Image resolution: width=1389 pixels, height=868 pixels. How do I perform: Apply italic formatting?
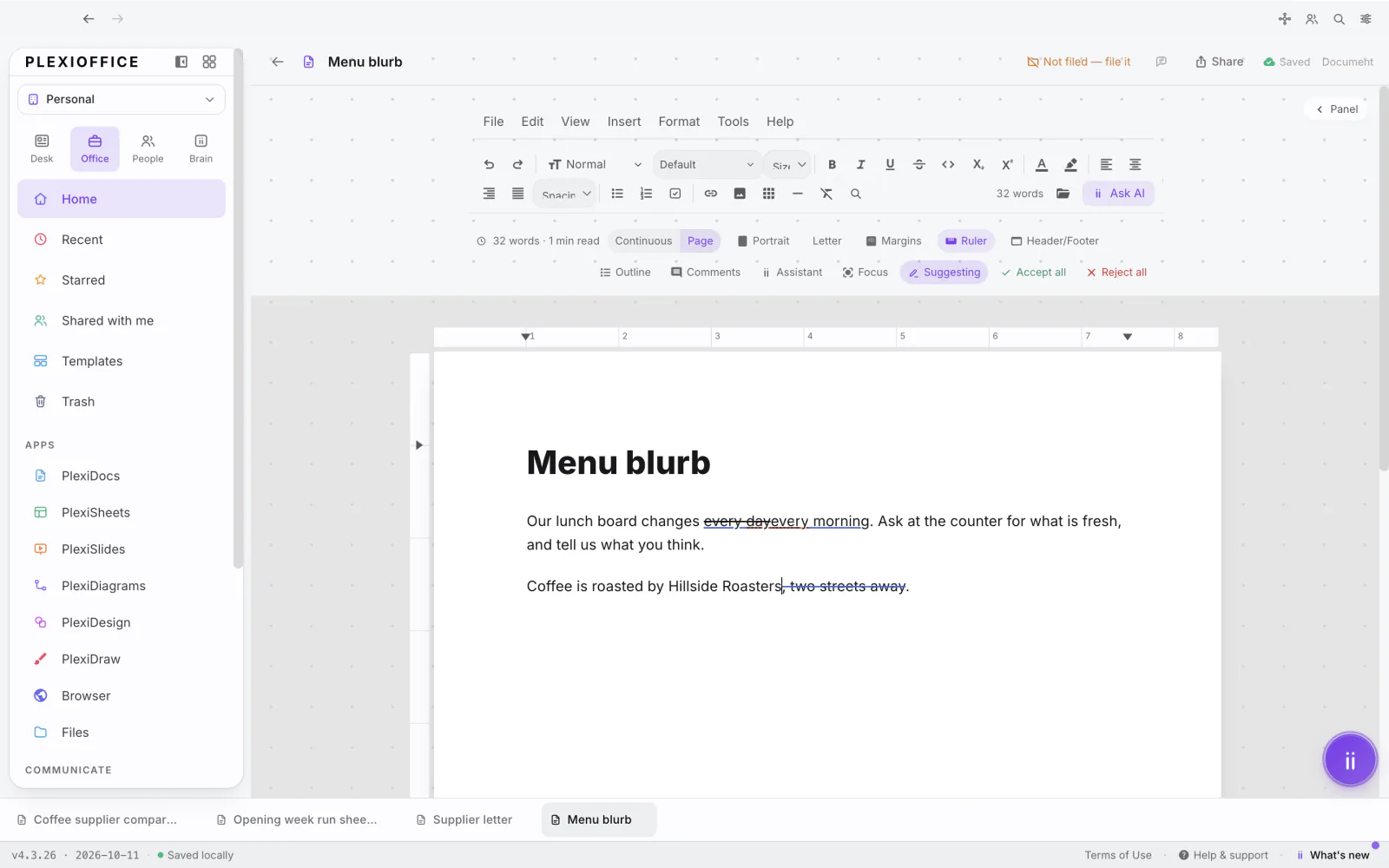860,164
